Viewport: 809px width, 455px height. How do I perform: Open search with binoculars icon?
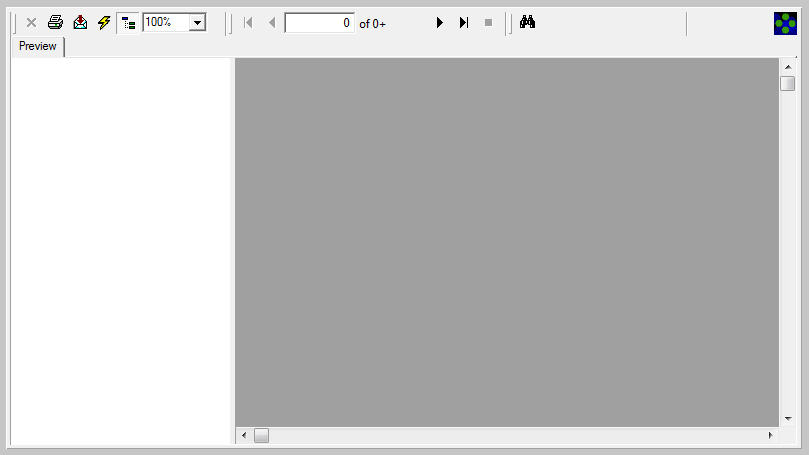(x=527, y=22)
